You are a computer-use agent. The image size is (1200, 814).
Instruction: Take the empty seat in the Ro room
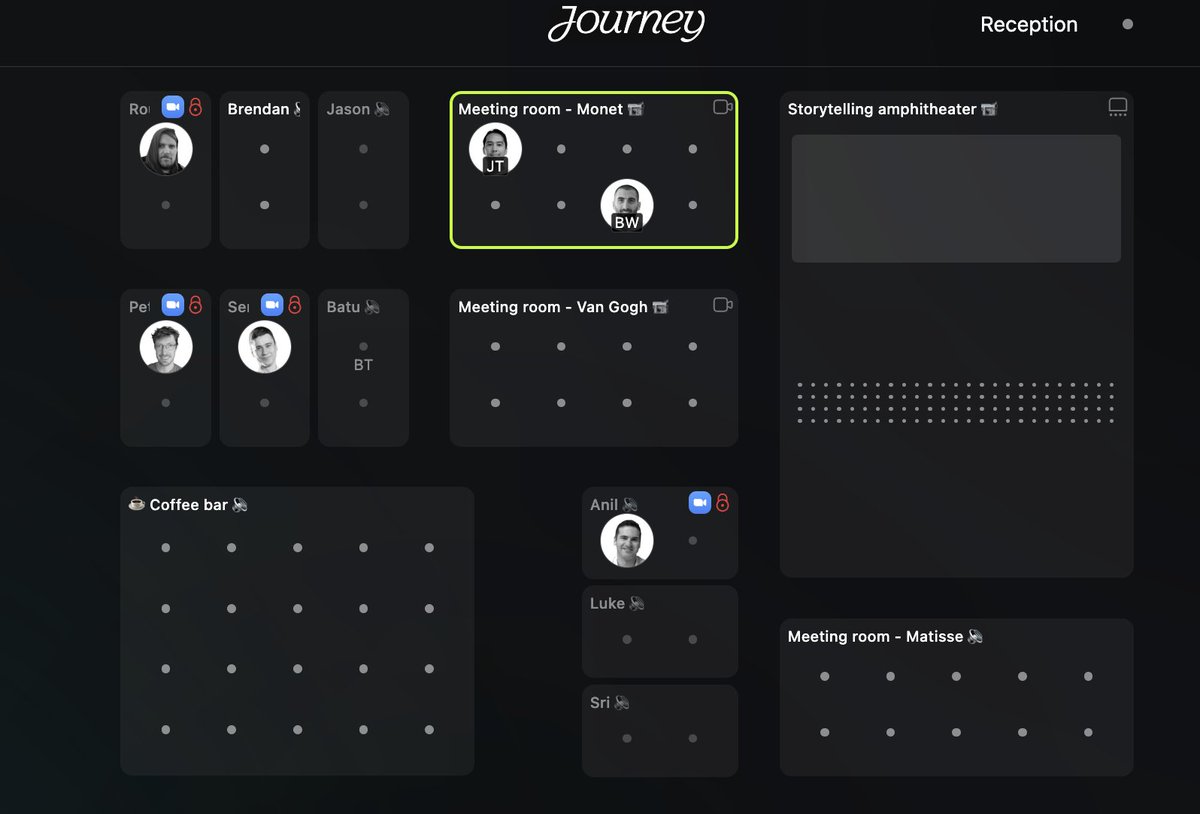166,205
